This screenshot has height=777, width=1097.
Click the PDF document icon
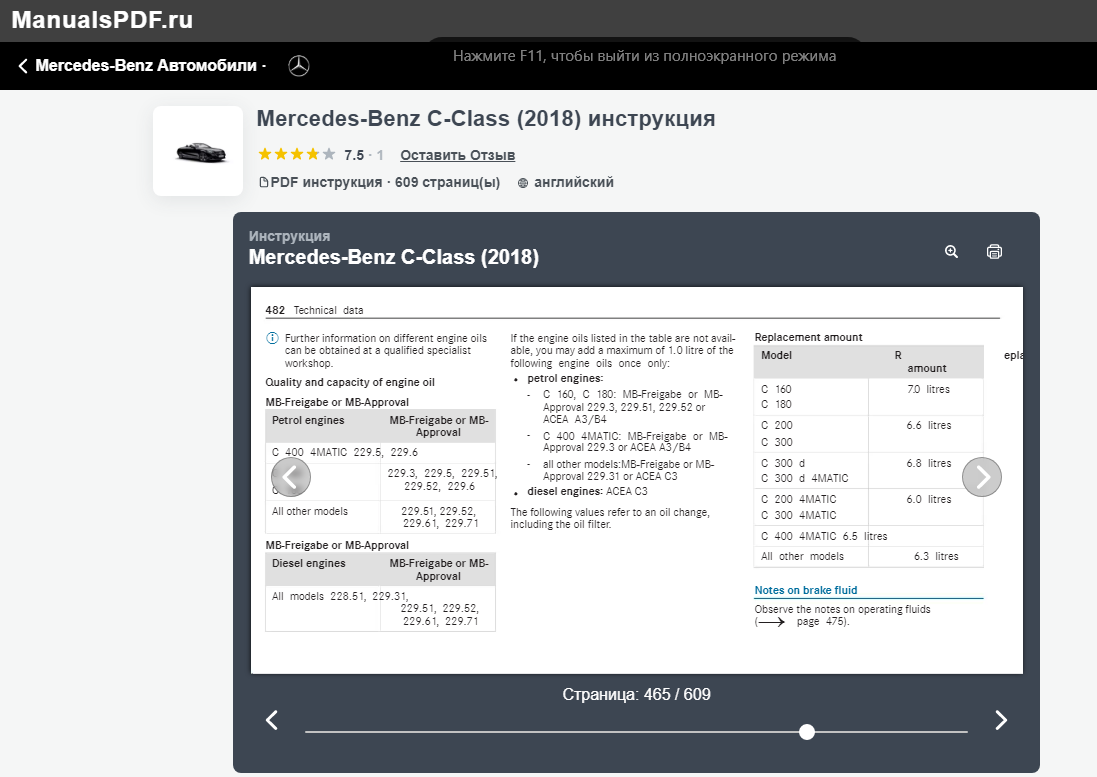coord(264,183)
